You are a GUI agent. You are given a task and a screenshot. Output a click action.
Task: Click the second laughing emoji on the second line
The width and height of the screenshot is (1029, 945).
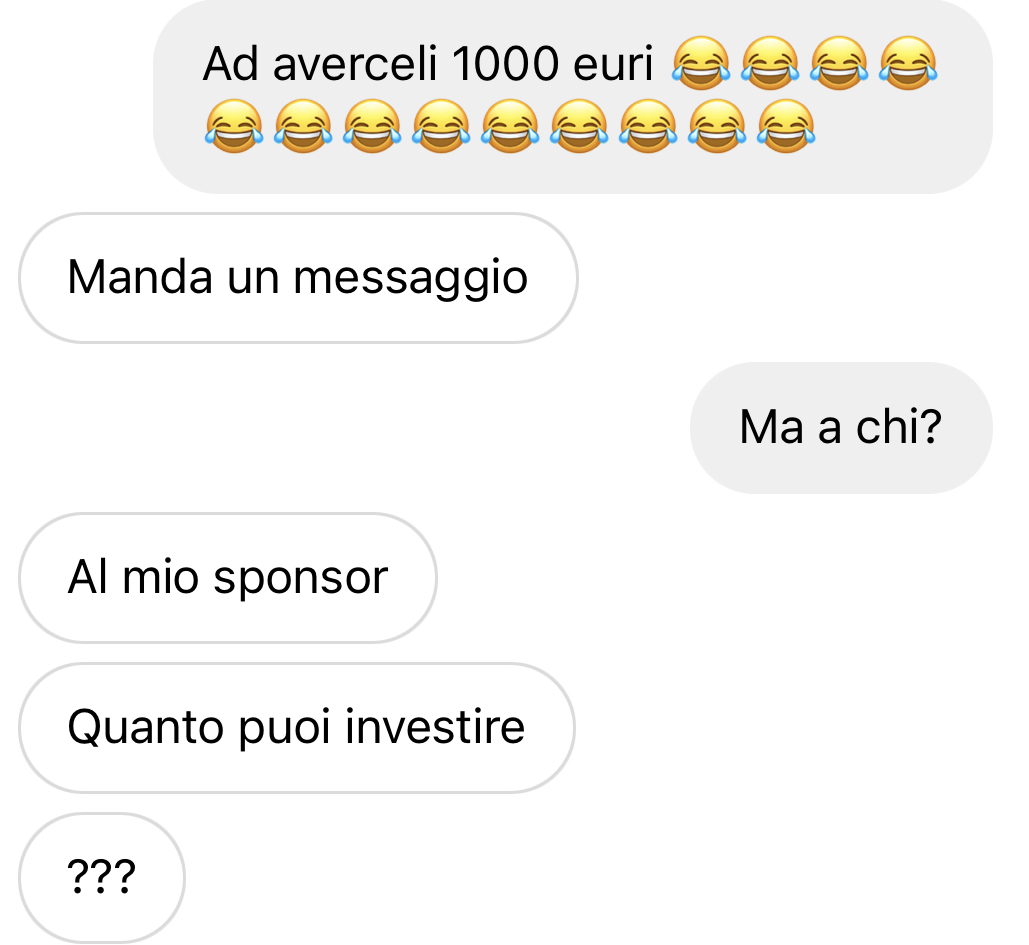tap(303, 126)
